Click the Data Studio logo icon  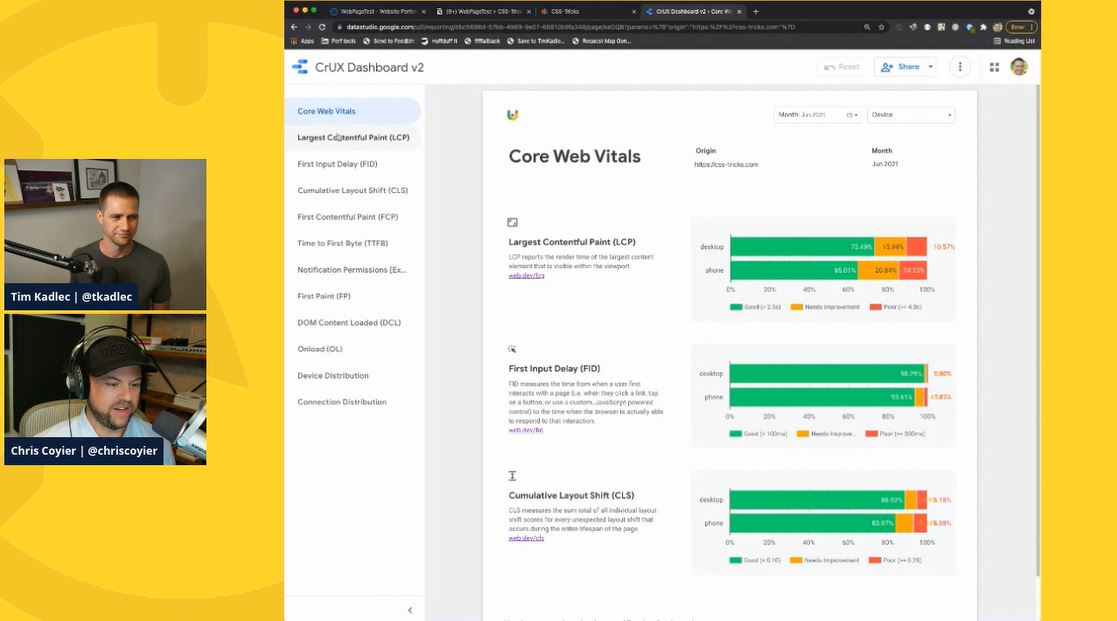[300, 67]
